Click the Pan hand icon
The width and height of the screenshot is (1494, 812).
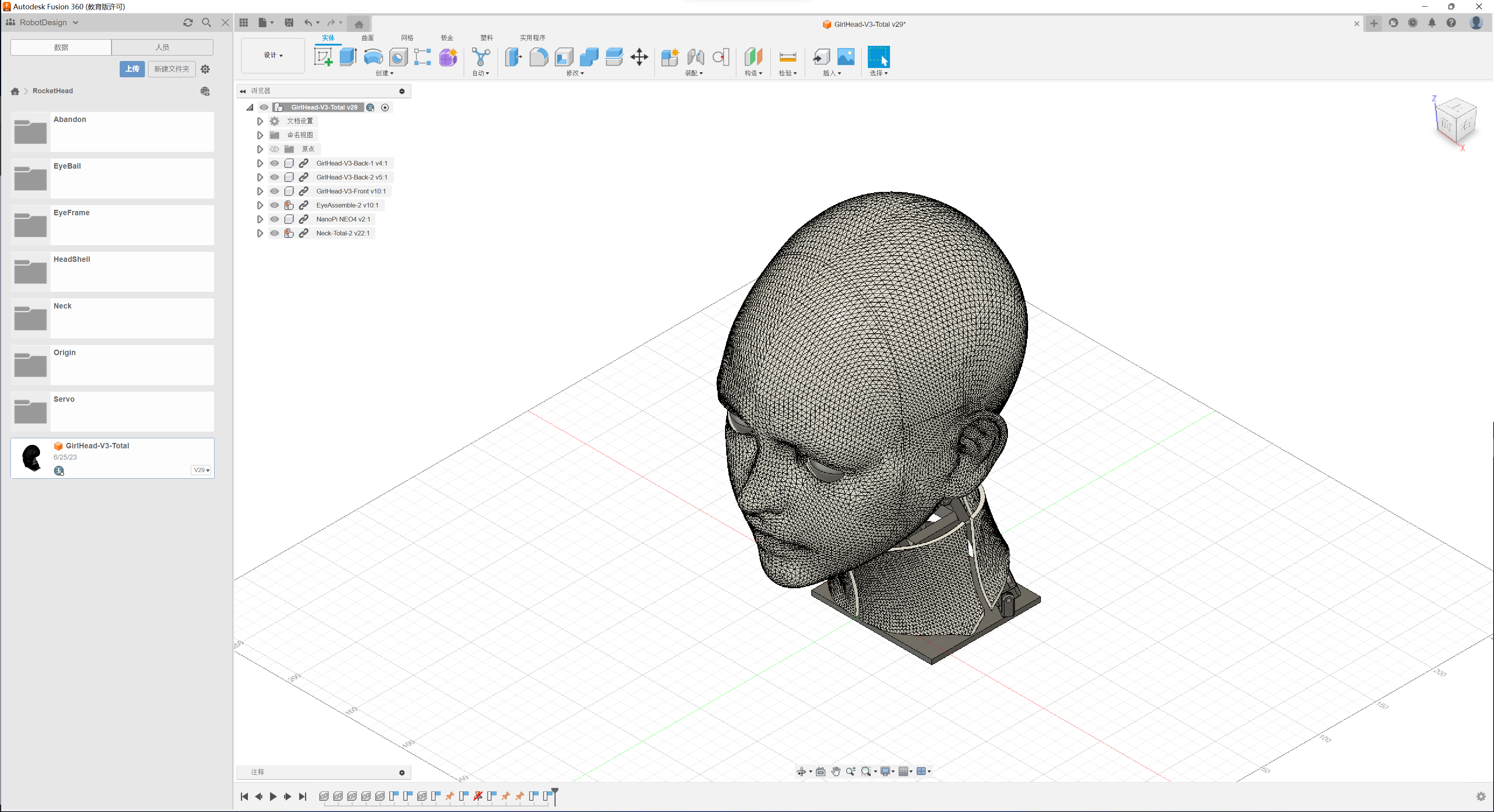point(836,772)
